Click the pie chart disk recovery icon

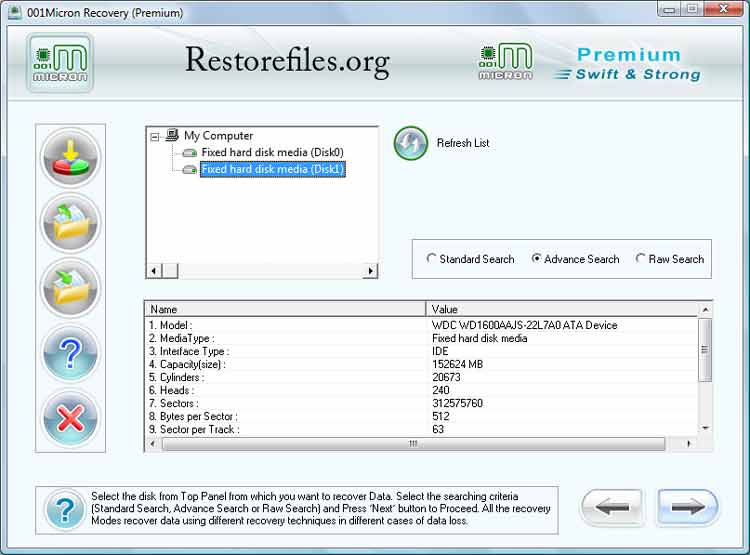pyautogui.click(x=71, y=158)
